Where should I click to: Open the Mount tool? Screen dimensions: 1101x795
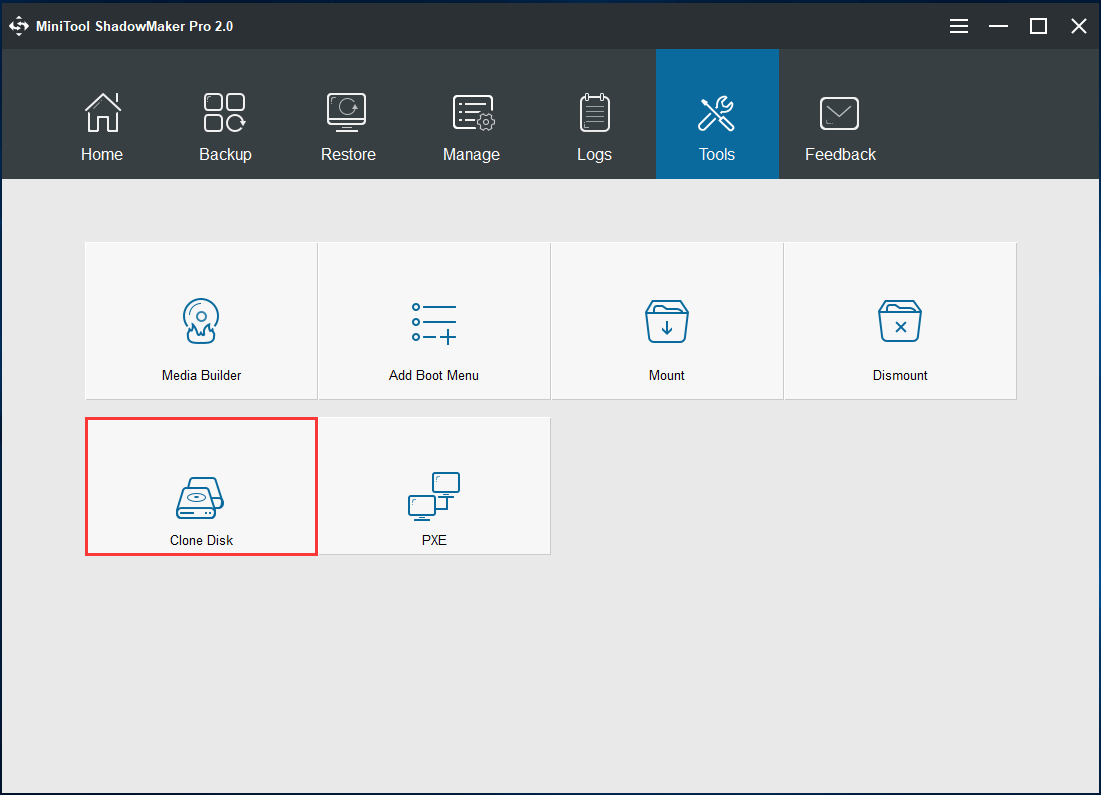(x=666, y=320)
